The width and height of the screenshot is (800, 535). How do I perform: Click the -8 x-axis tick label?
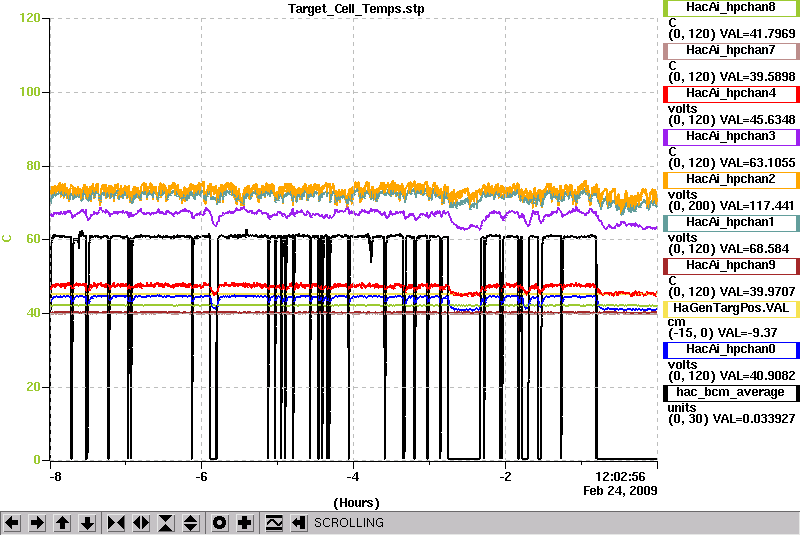(55, 477)
